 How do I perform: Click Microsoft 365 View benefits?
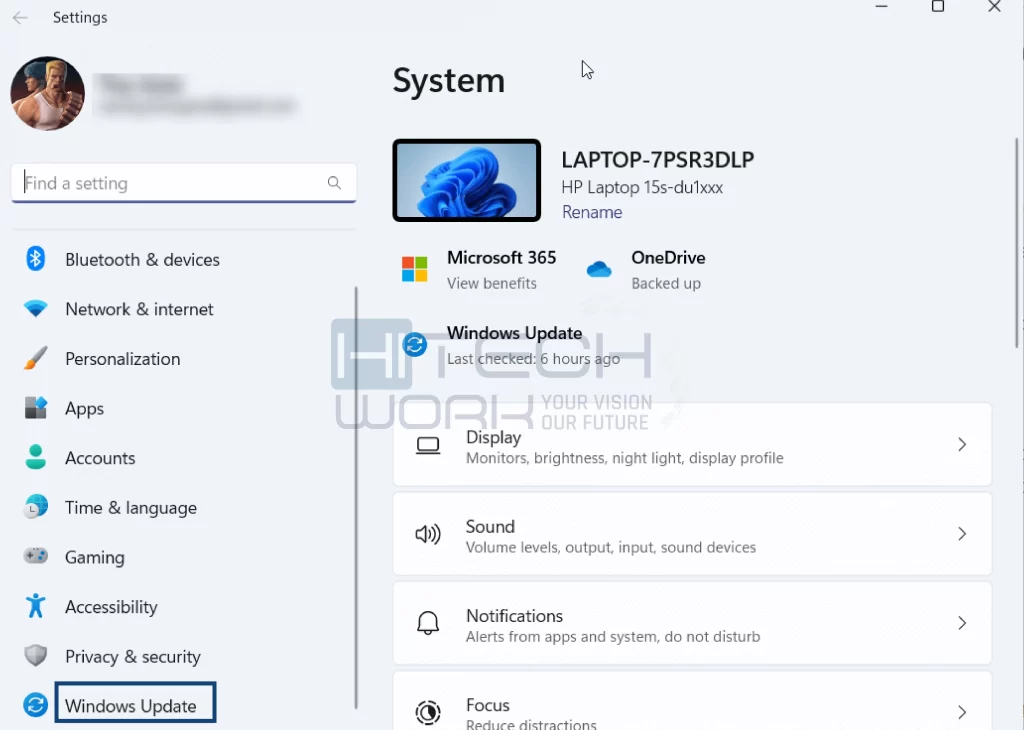point(492,283)
